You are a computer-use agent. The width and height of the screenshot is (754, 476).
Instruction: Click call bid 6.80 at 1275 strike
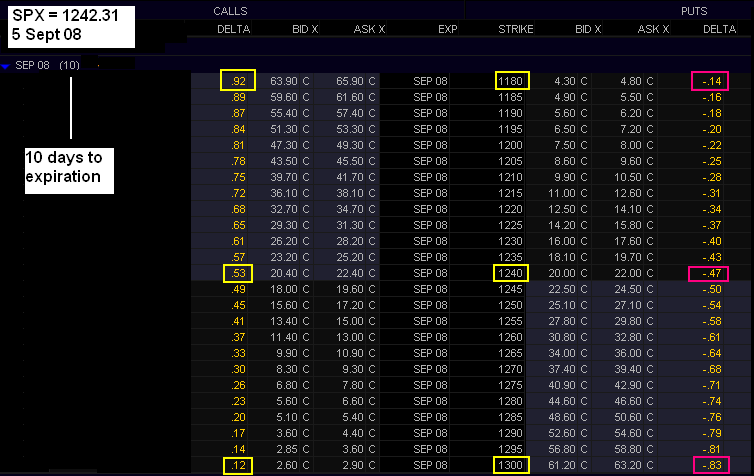click(287, 385)
